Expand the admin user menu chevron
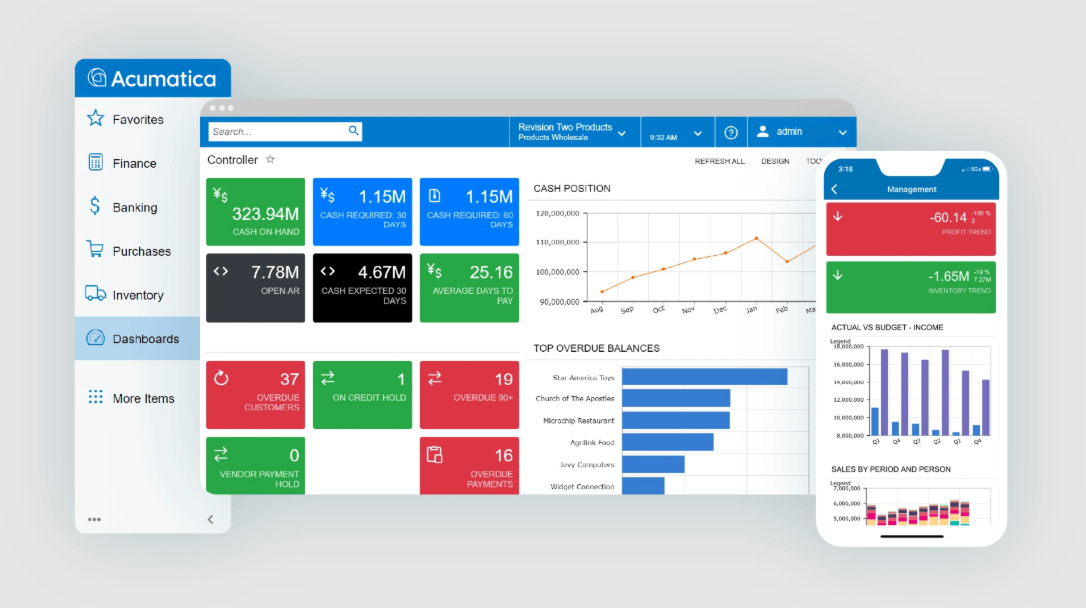The image size is (1086, 608). (842, 132)
